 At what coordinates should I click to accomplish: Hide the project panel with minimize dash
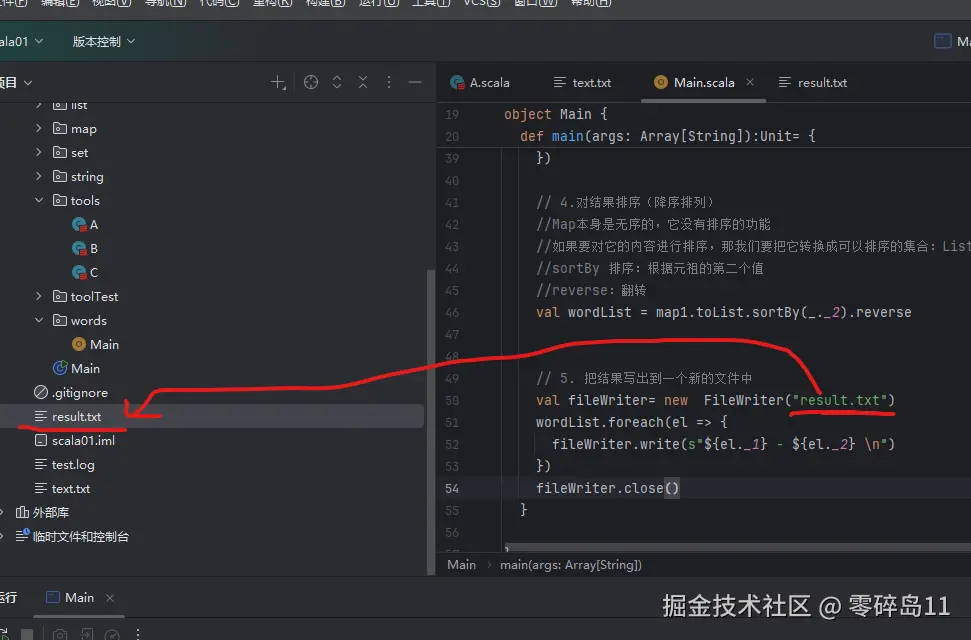415,82
